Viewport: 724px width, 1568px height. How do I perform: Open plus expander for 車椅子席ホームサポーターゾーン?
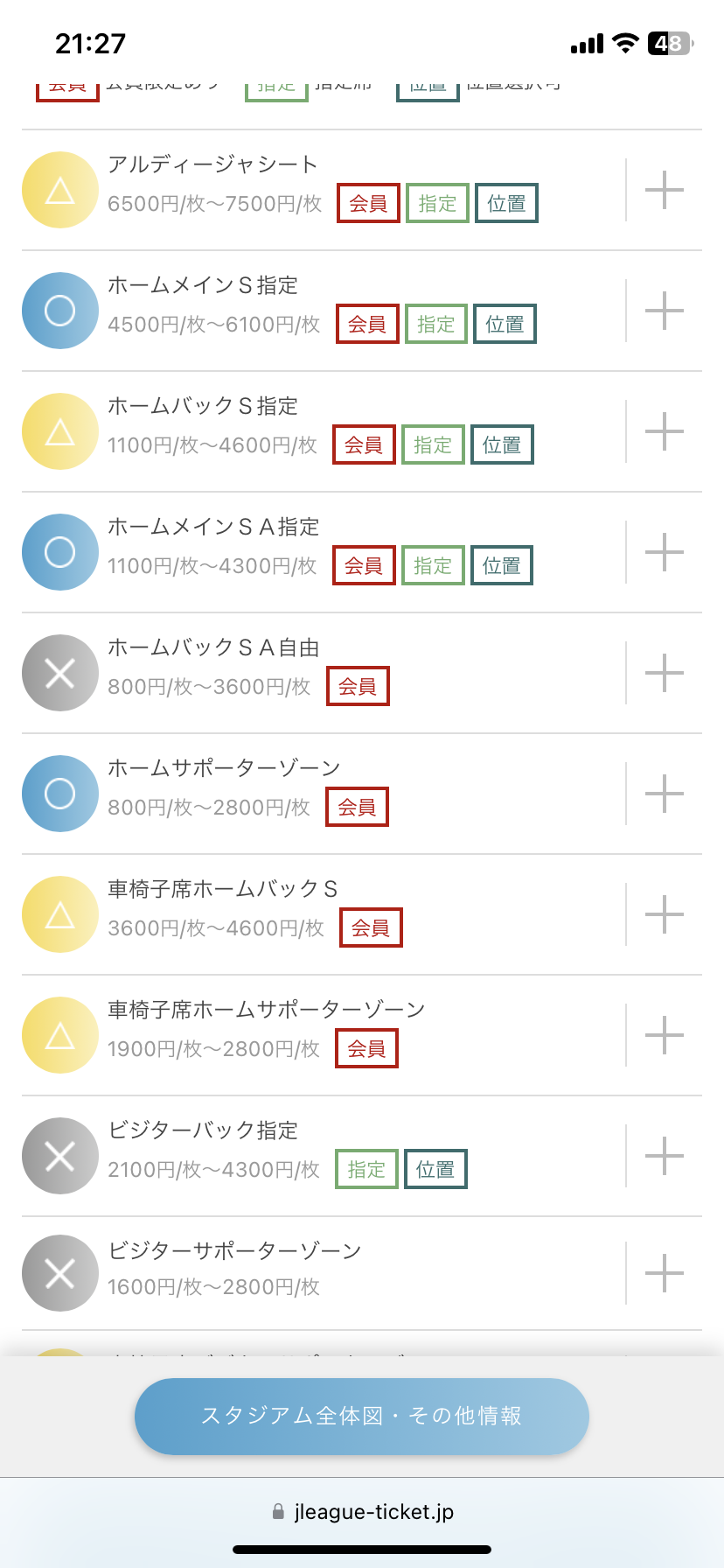[664, 1035]
